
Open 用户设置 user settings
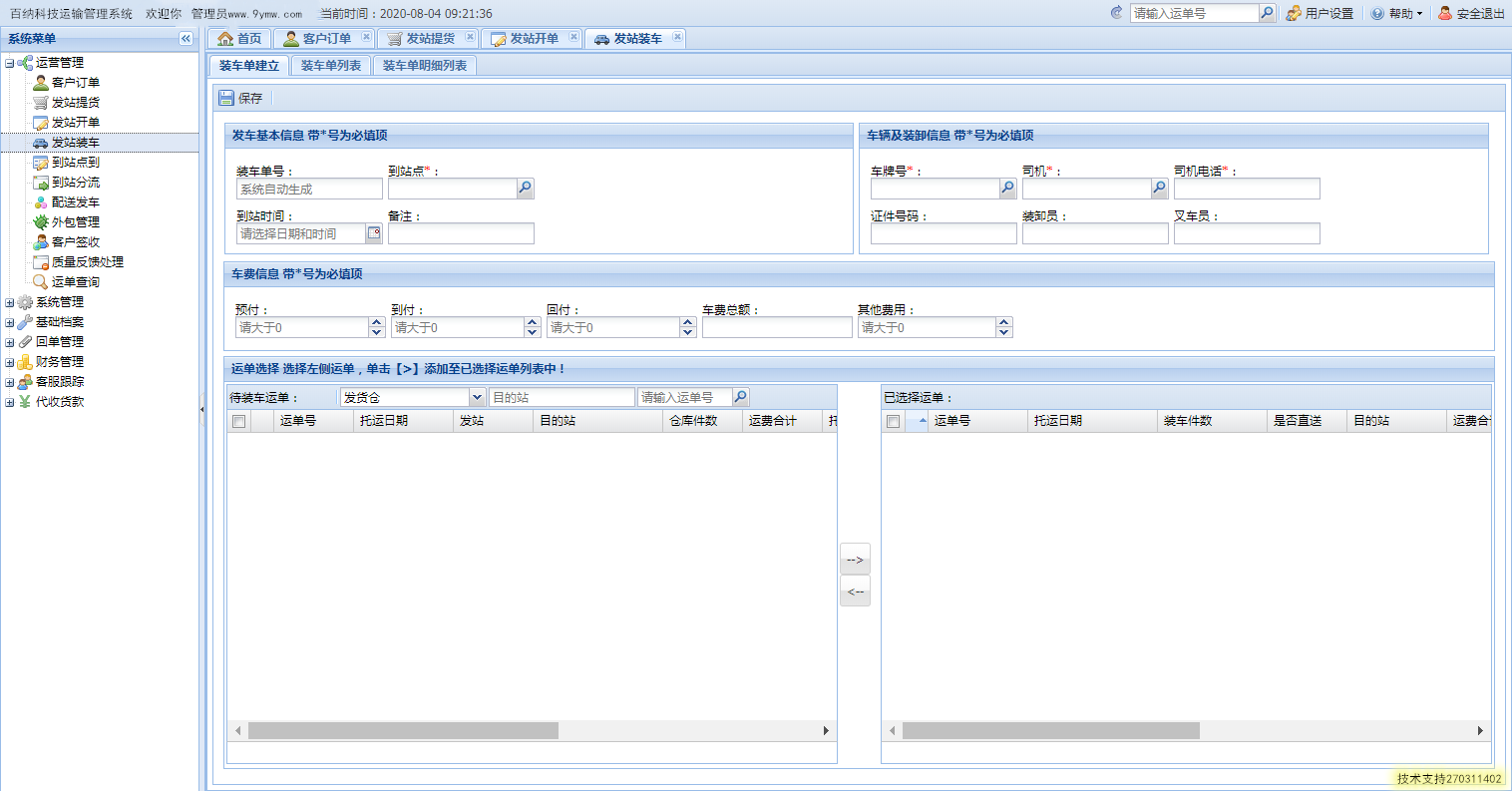point(1320,13)
